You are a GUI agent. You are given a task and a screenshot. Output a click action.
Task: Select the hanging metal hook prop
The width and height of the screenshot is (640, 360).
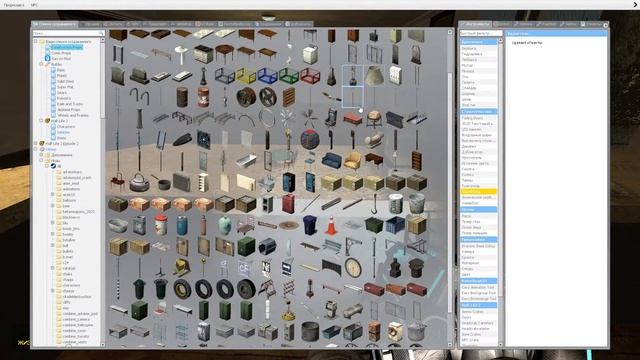coord(374,204)
